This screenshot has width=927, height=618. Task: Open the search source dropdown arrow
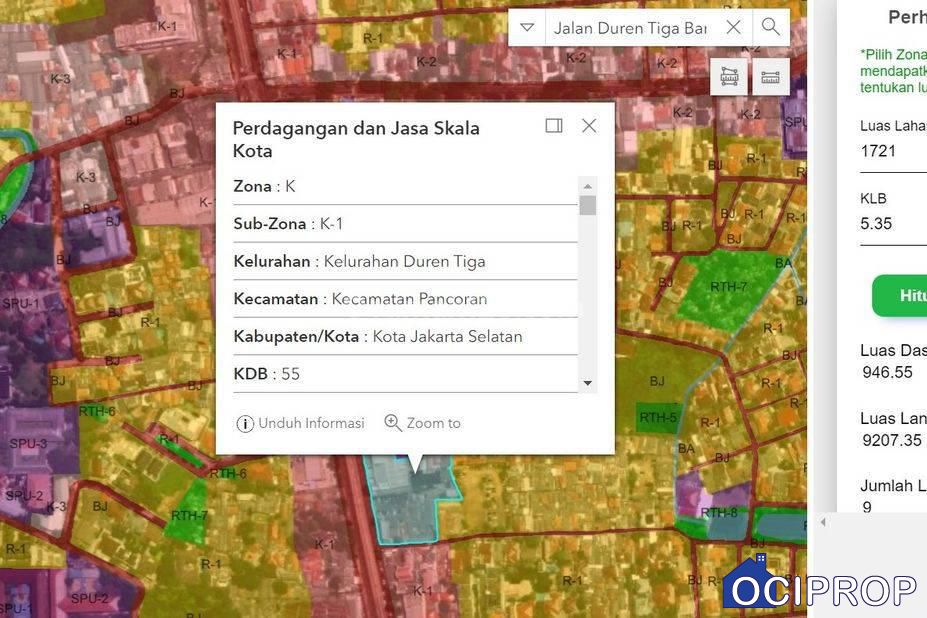pyautogui.click(x=527, y=27)
